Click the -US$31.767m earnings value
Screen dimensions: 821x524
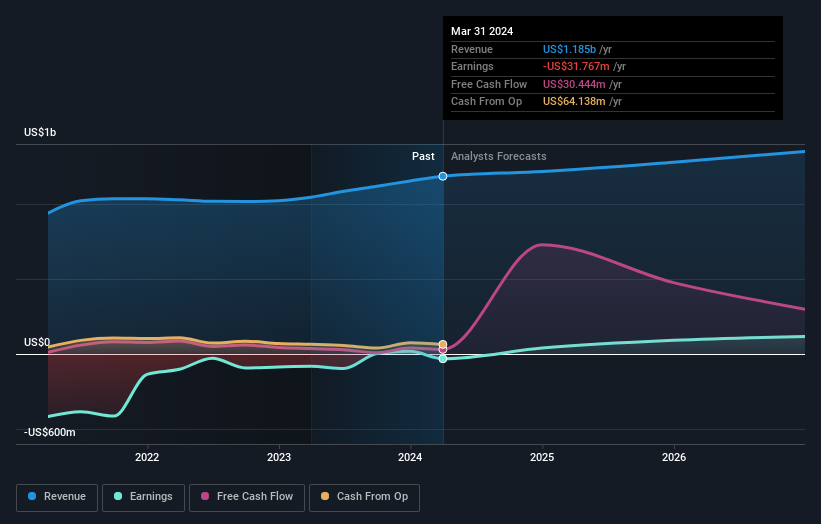tap(576, 66)
